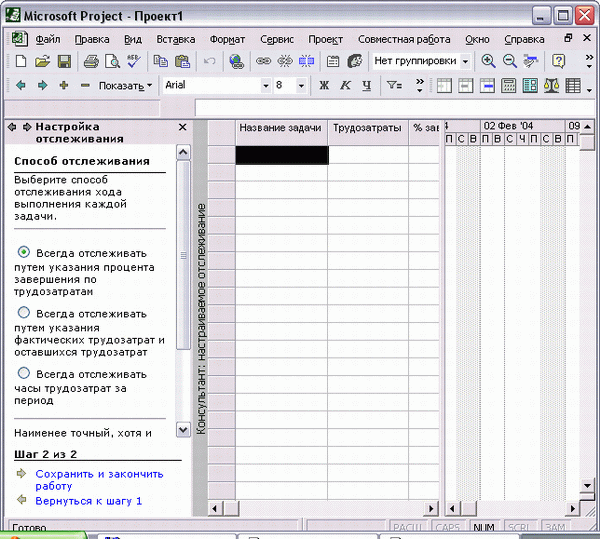Click 'Сохранить и закончить работу' link
Image resolution: width=600 pixels, height=539 pixels.
pos(99,480)
